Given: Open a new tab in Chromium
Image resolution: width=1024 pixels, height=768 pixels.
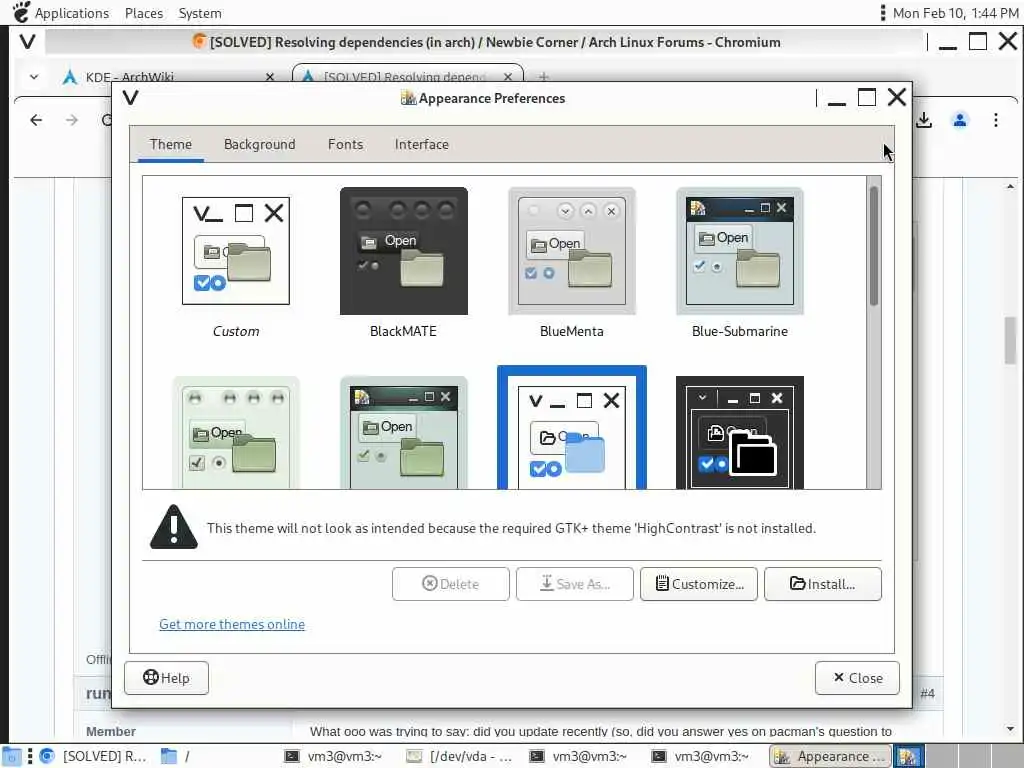Looking at the screenshot, I should click(543, 77).
